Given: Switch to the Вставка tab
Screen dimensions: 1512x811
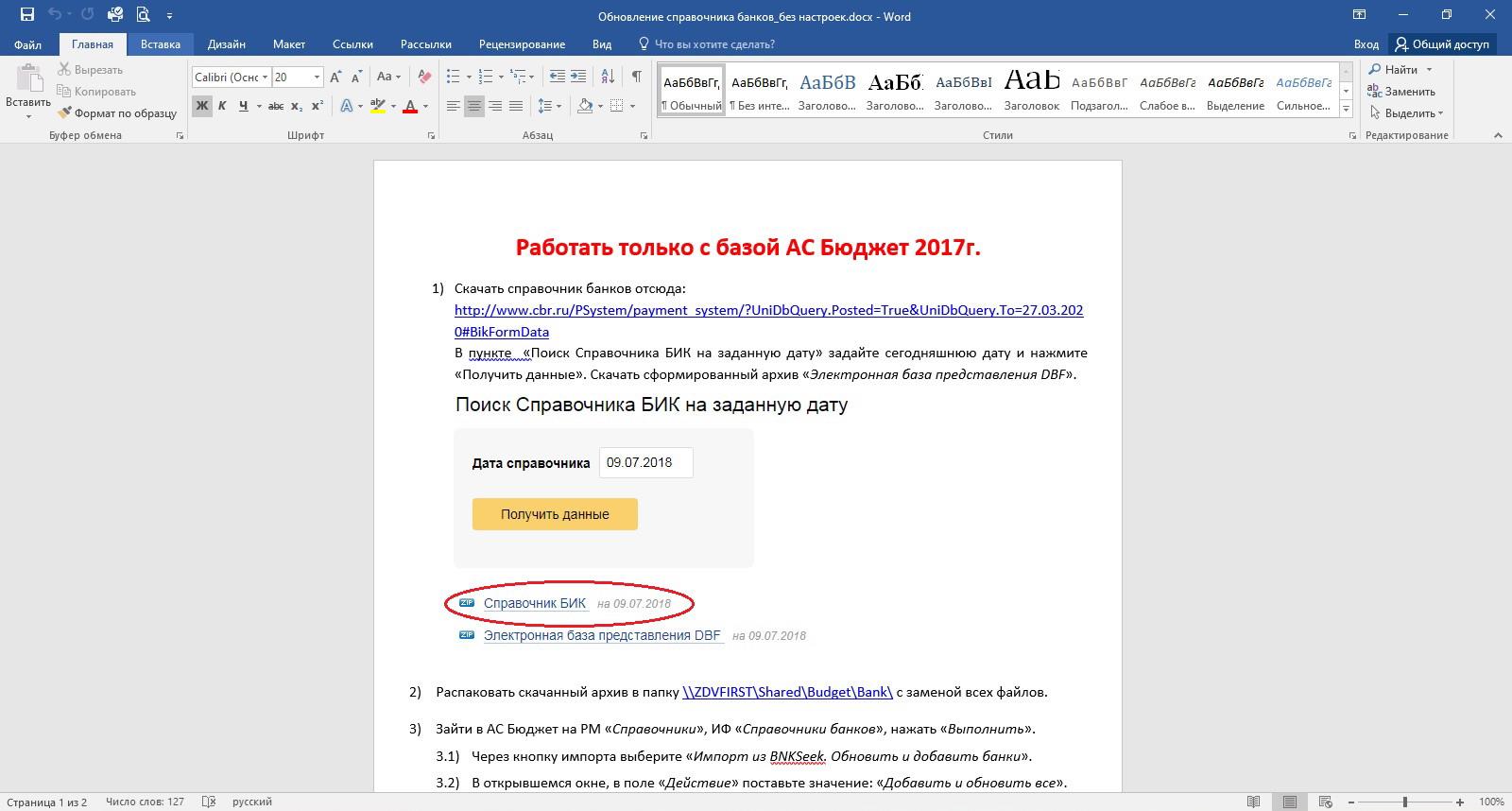Looking at the screenshot, I should coord(161,44).
